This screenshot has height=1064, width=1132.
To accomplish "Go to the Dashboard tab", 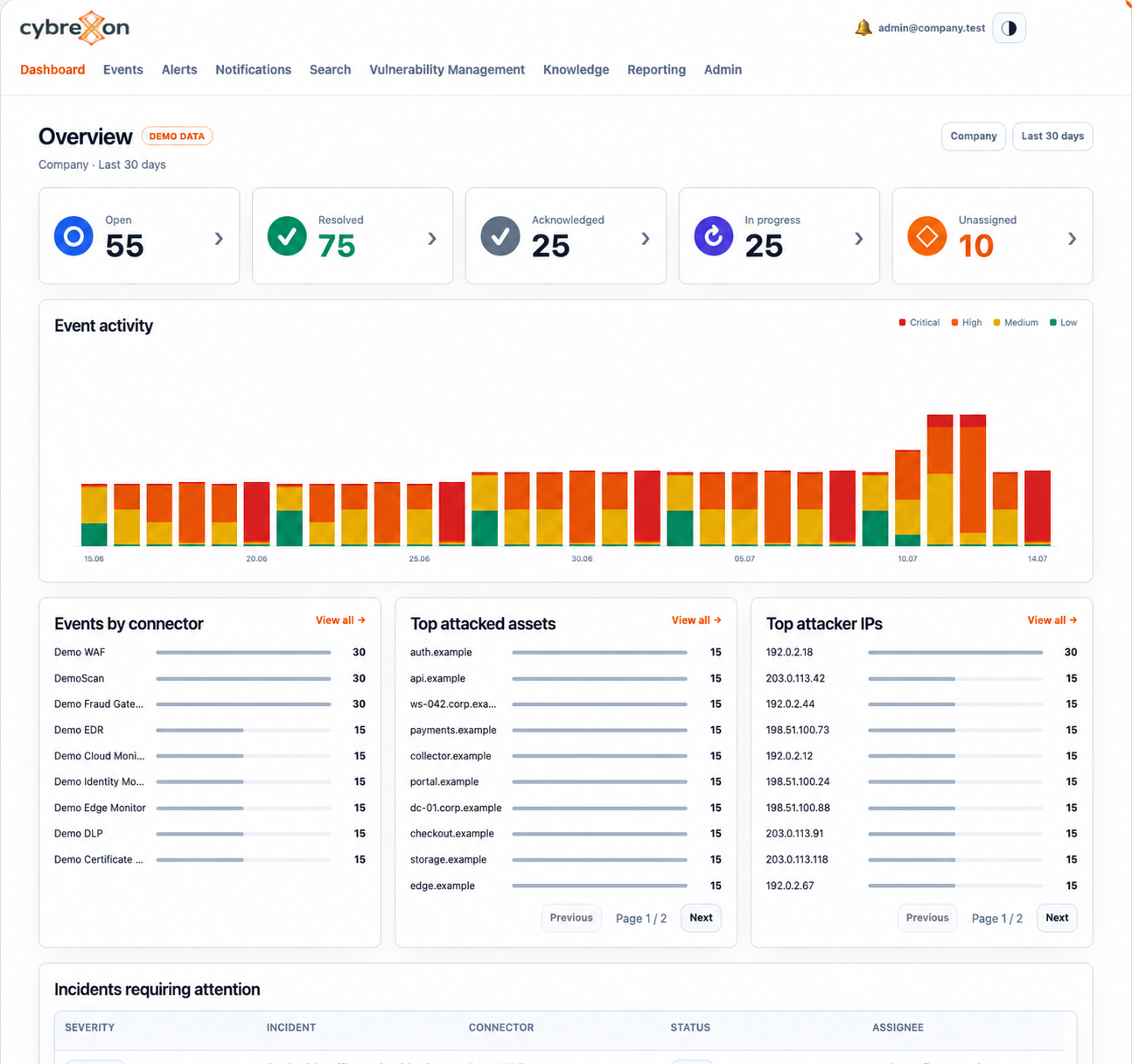I will point(52,70).
